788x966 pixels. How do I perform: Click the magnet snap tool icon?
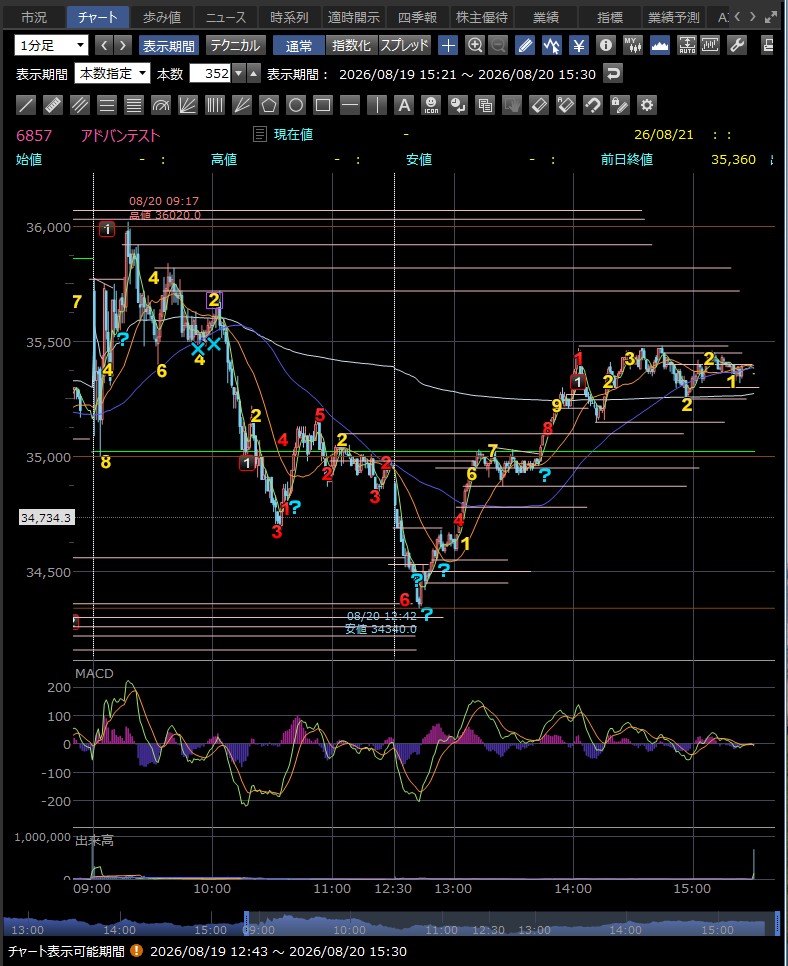[593, 105]
